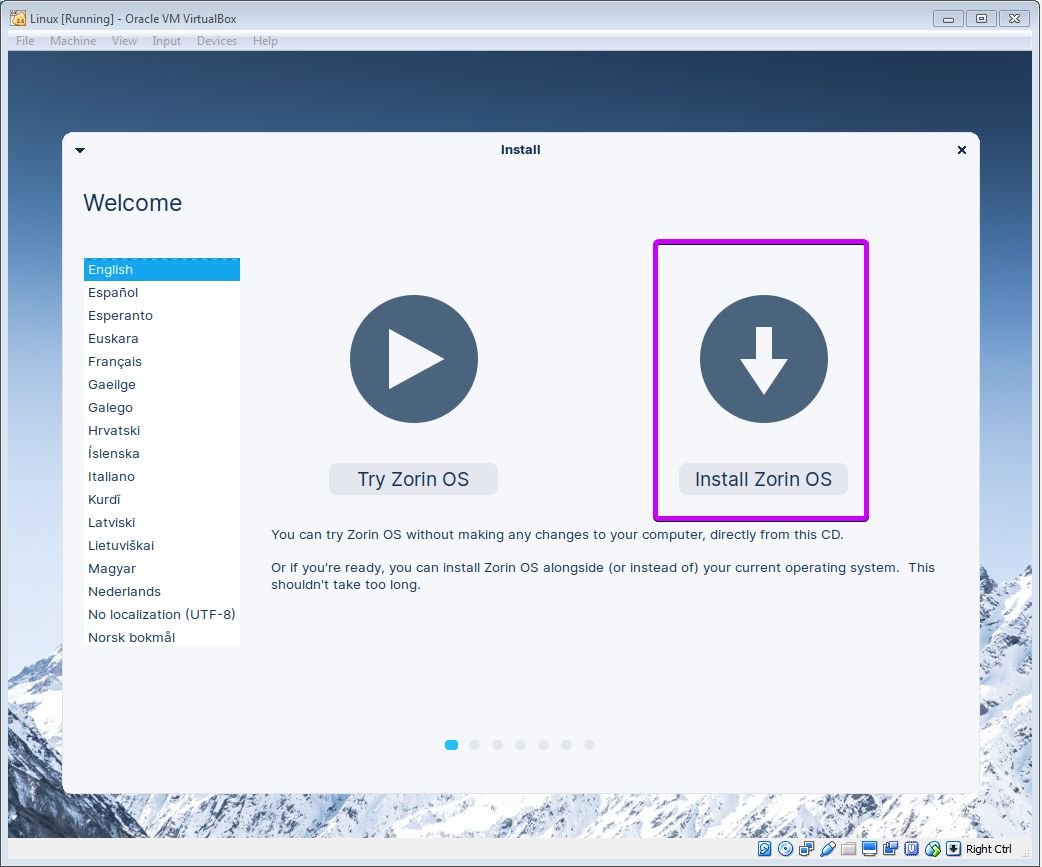The image size is (1042, 867).
Task: Click the shared folders status icon
Action: coord(849,848)
